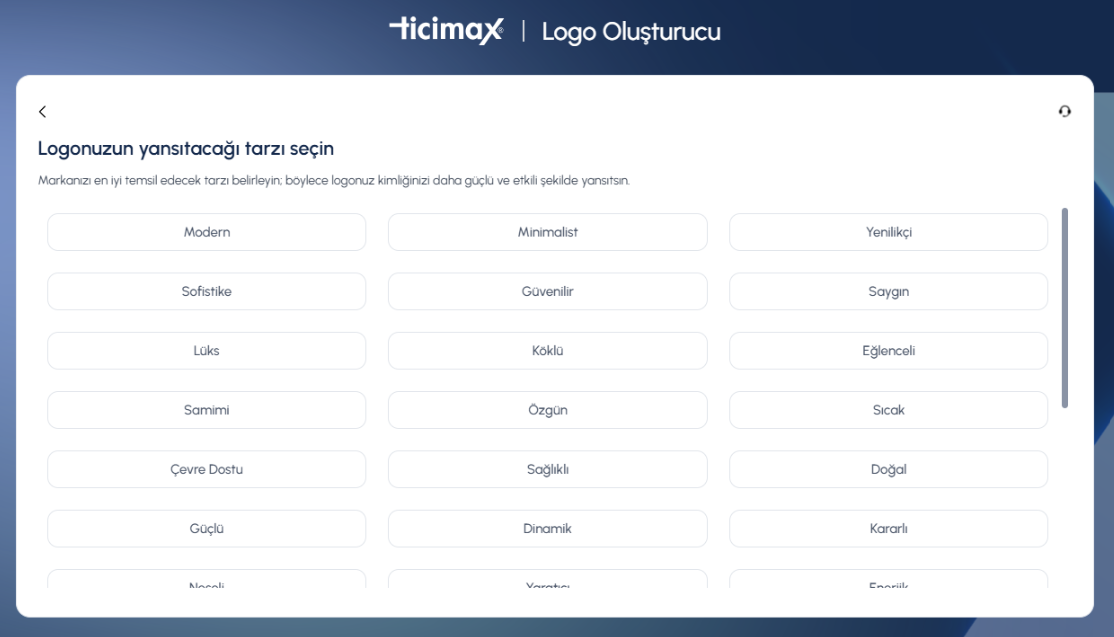Choose the Özgün style button
Image resolution: width=1114 pixels, height=637 pixels.
(x=547, y=410)
